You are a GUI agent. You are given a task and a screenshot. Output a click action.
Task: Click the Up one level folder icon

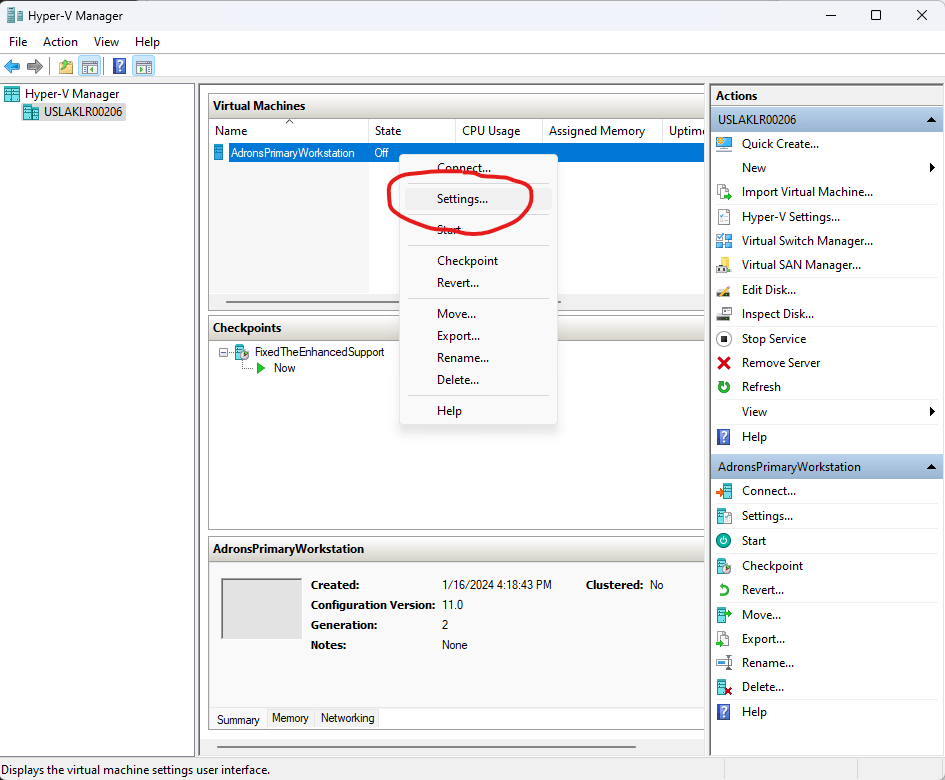[x=66, y=66]
